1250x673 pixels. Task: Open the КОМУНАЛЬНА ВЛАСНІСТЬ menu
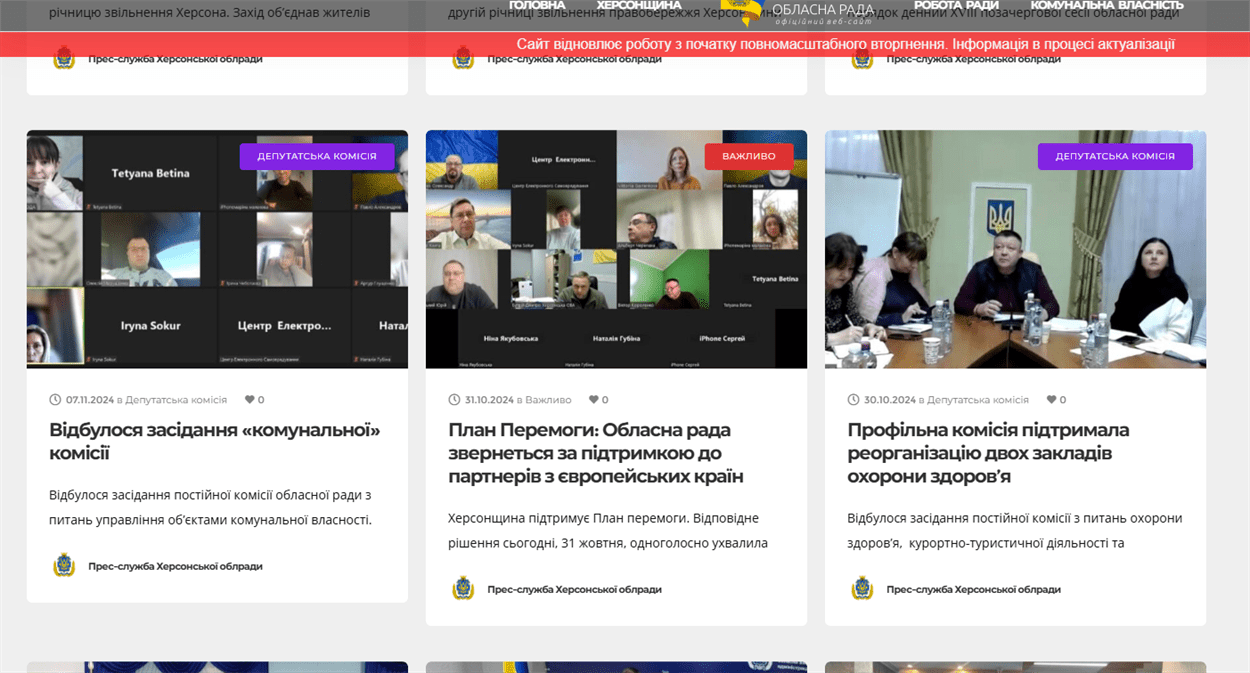pyautogui.click(x=1106, y=6)
